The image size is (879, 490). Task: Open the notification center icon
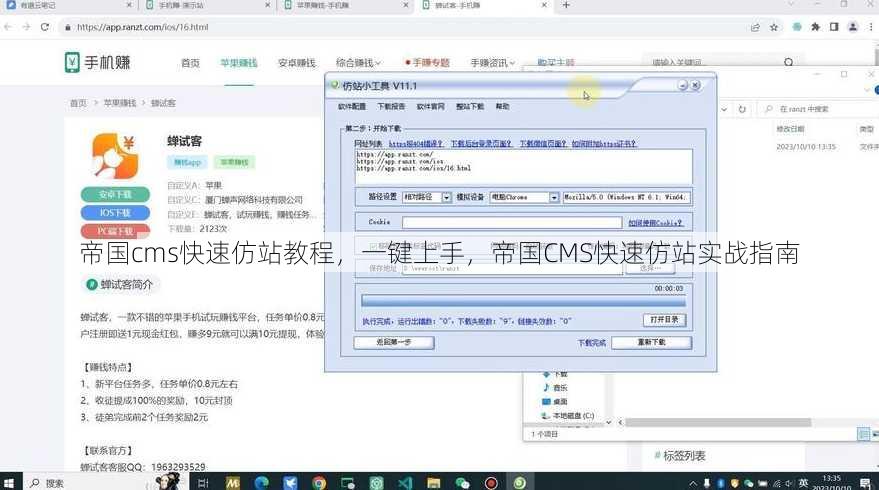coord(867,483)
